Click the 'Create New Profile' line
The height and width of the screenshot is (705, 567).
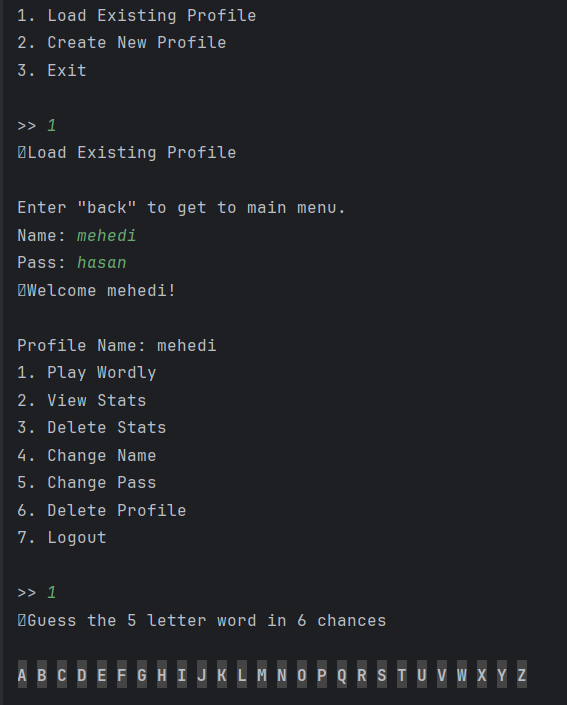pyautogui.click(x=122, y=43)
